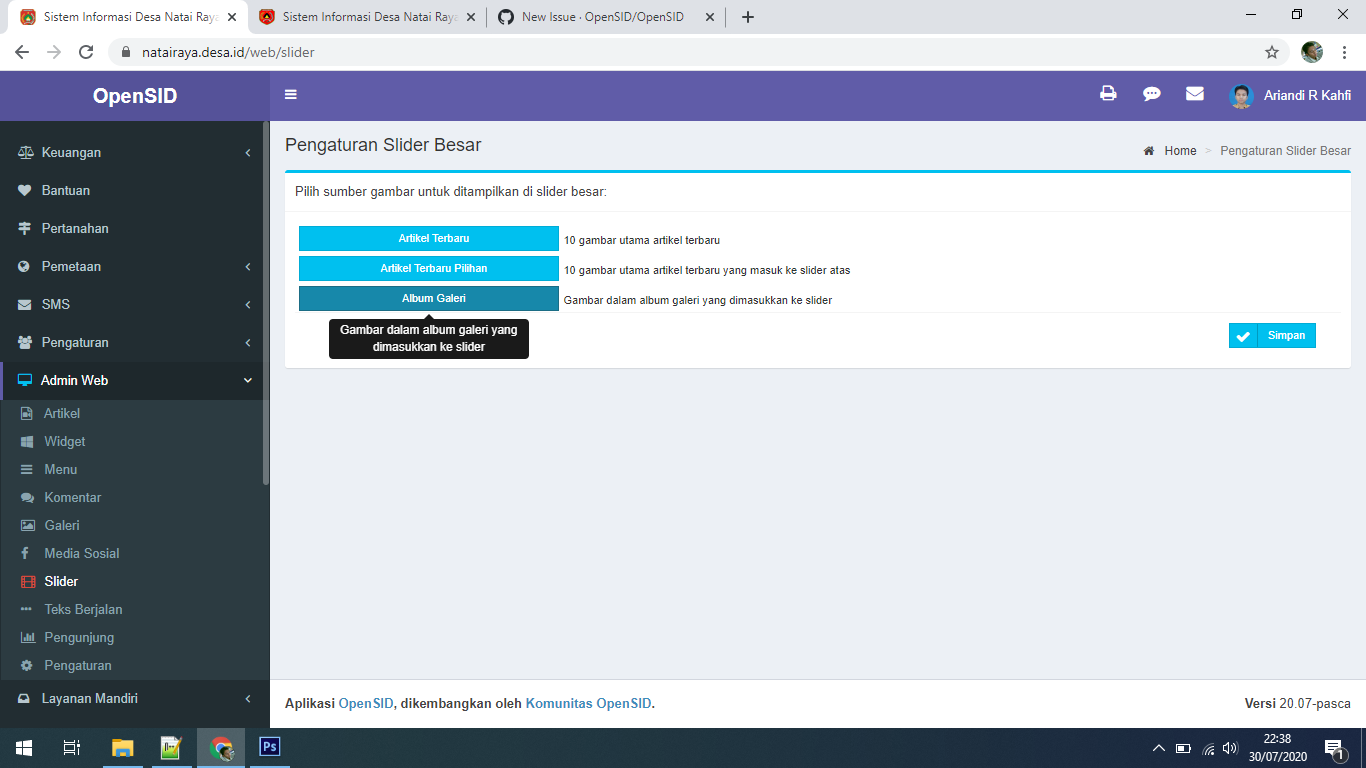Toggle the sidebar with the hamburger icon
Screen dimensions: 1366x768
[290, 93]
